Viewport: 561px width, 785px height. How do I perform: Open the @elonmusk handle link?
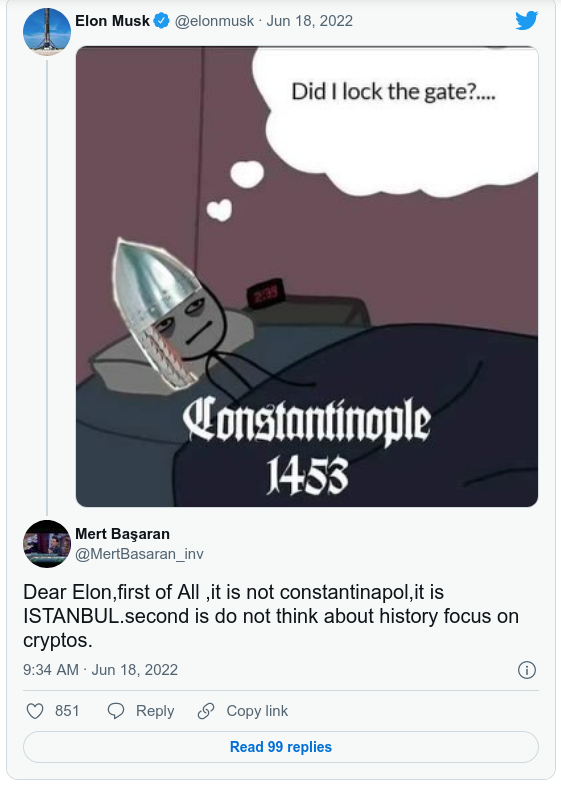click(x=214, y=21)
